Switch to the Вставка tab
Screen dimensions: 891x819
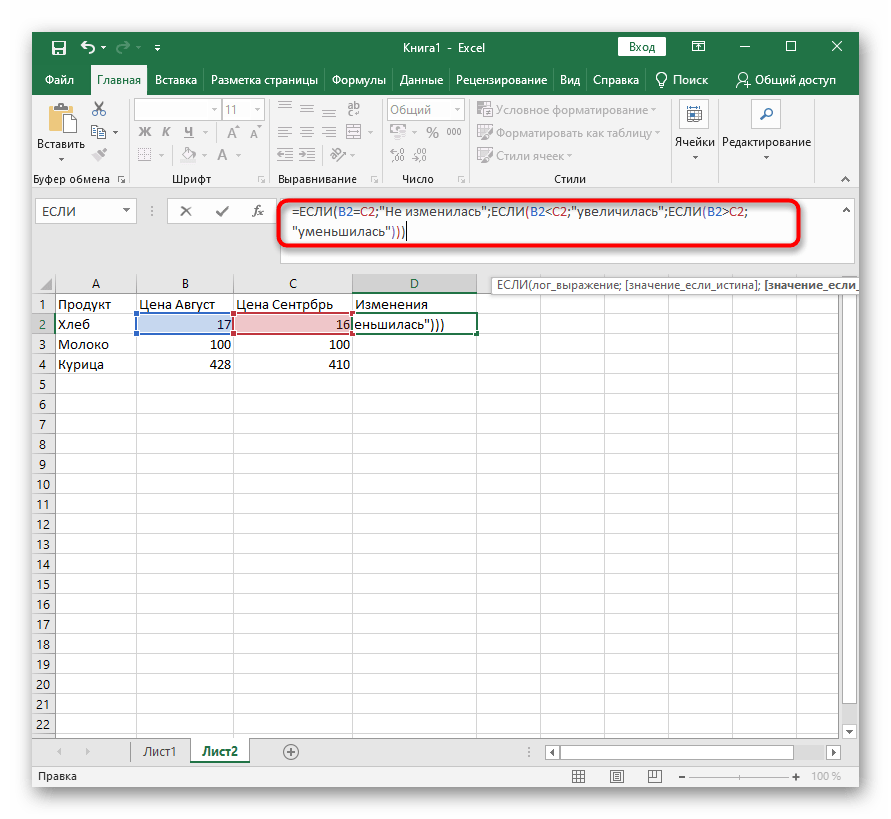click(176, 80)
